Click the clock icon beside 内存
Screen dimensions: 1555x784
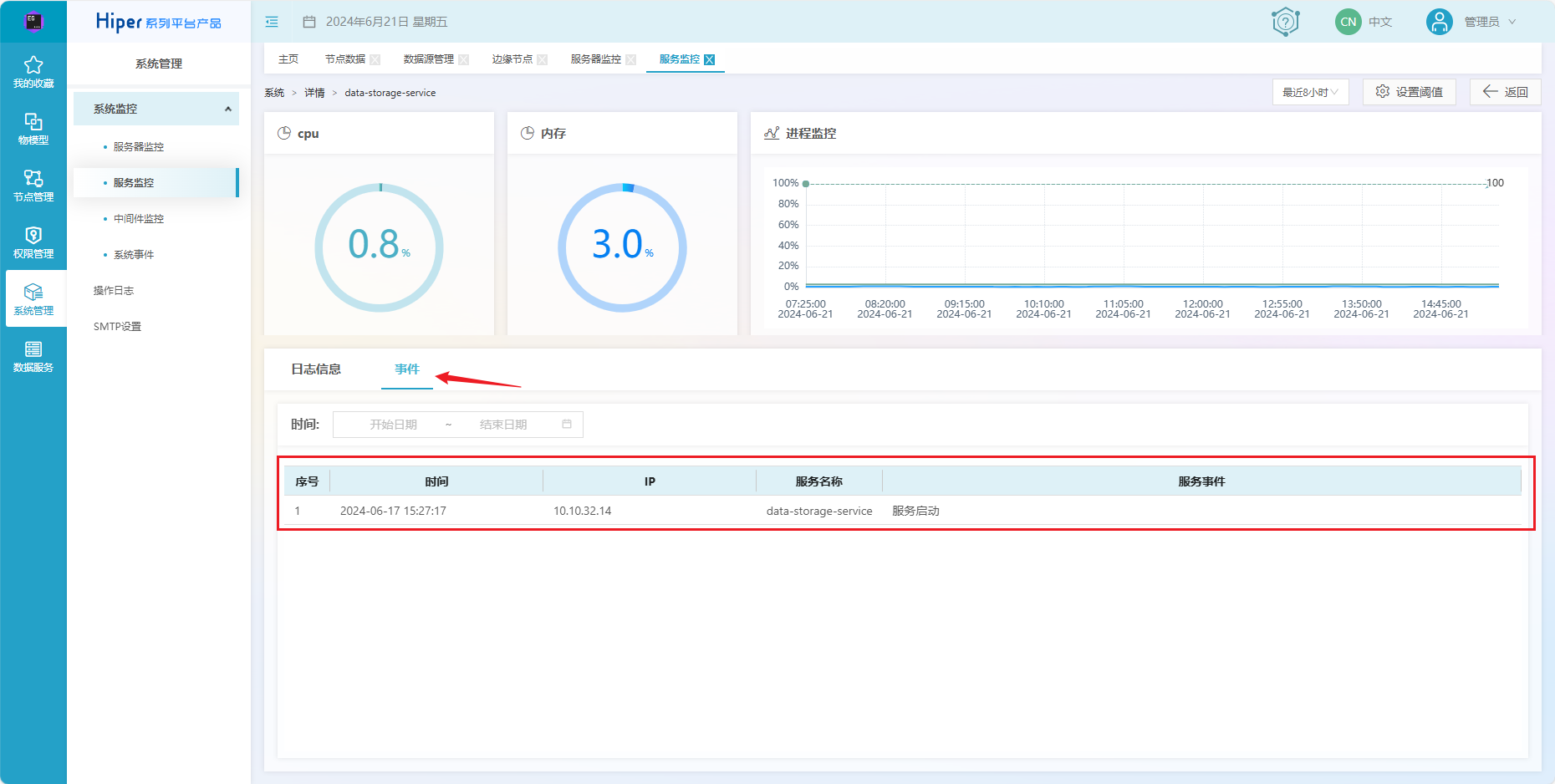528,133
